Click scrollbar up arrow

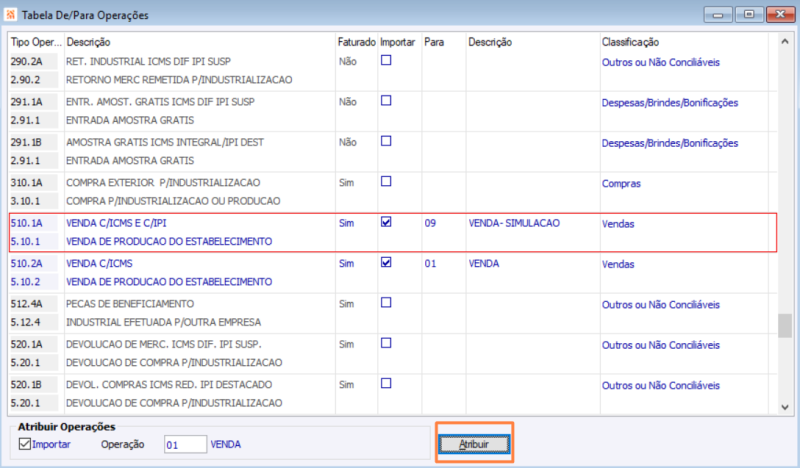coord(785,41)
